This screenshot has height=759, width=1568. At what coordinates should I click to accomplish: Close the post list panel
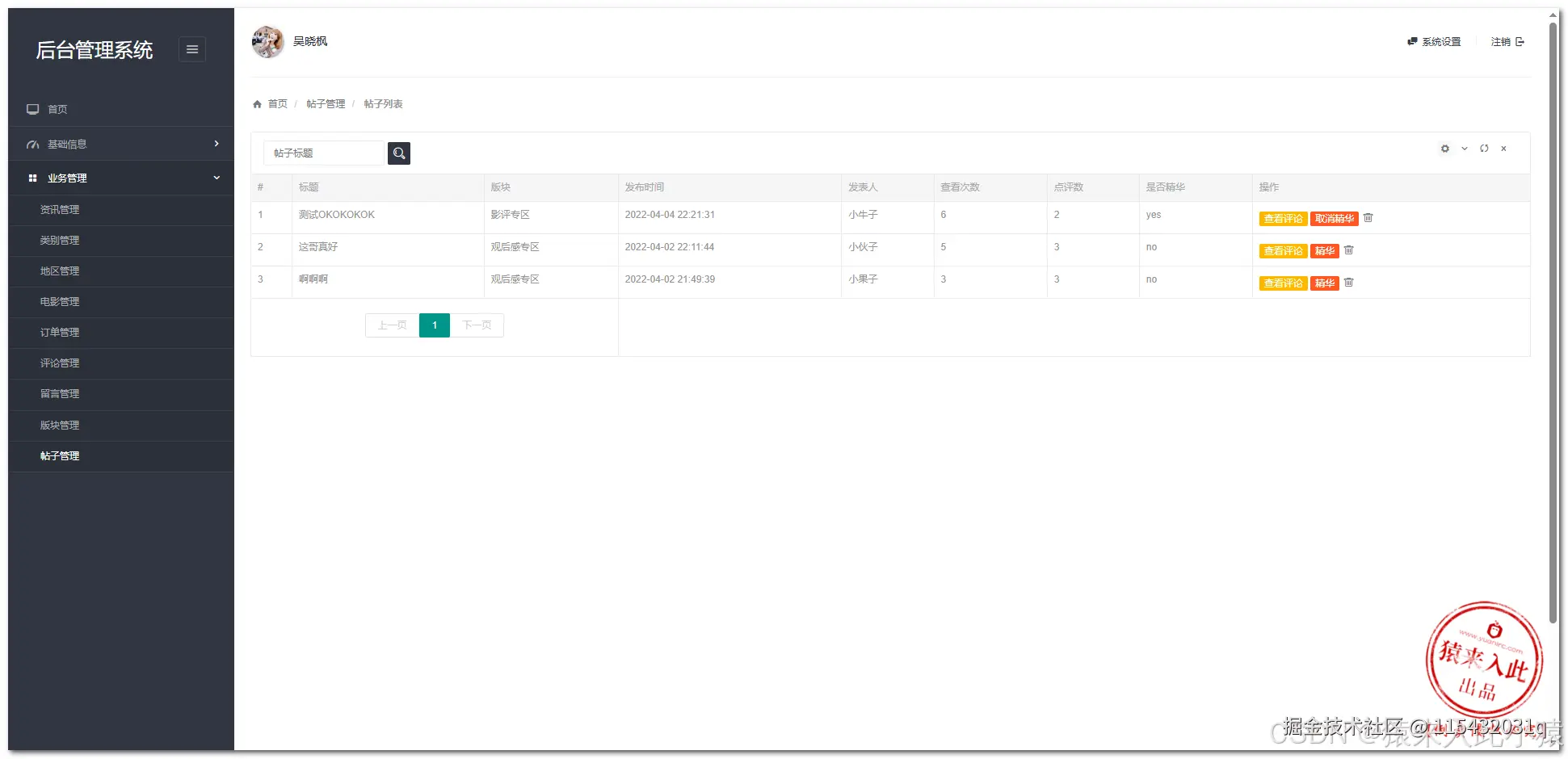tap(1503, 149)
